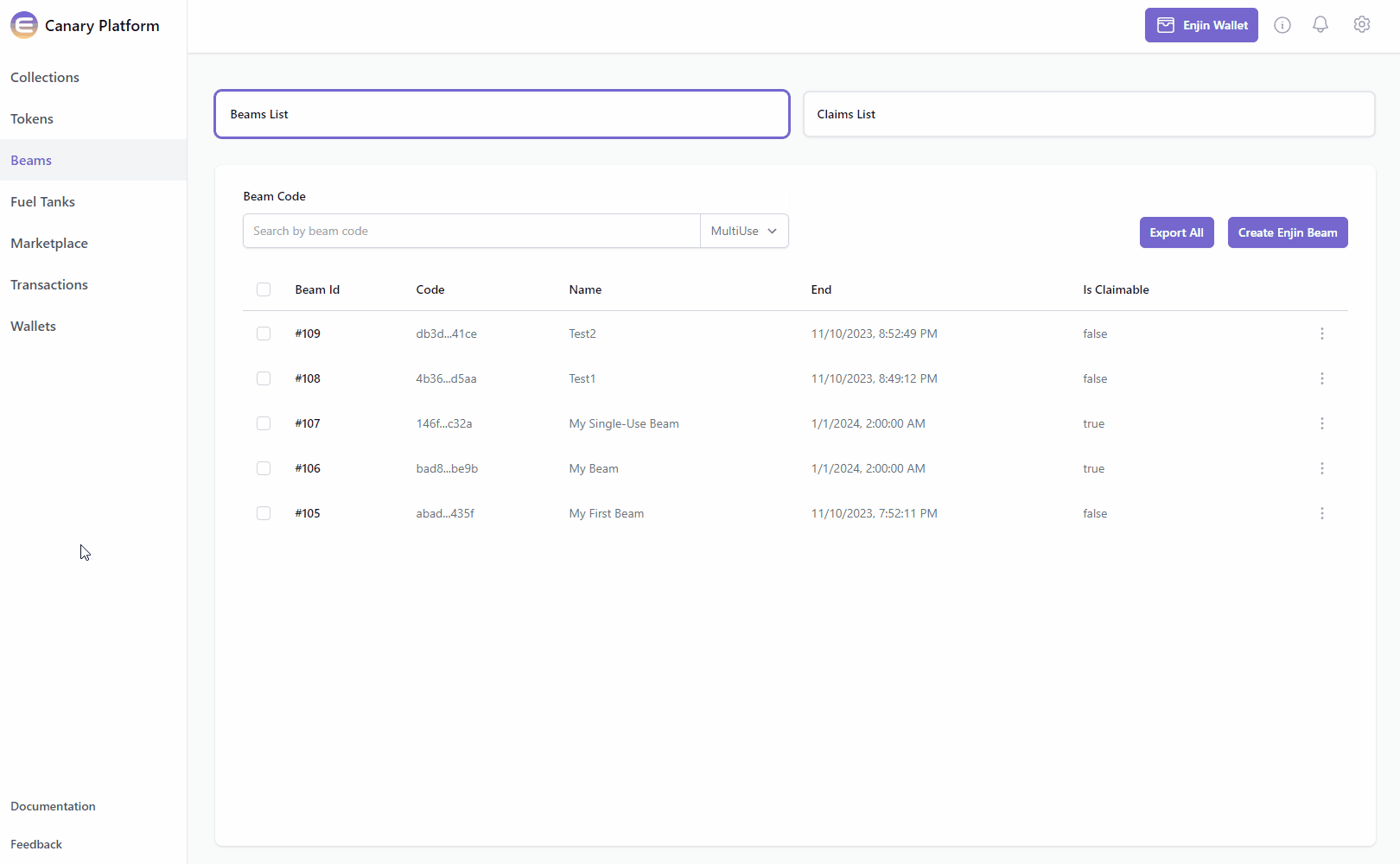
Task: Switch to the Claims List tab
Action: (x=1089, y=114)
